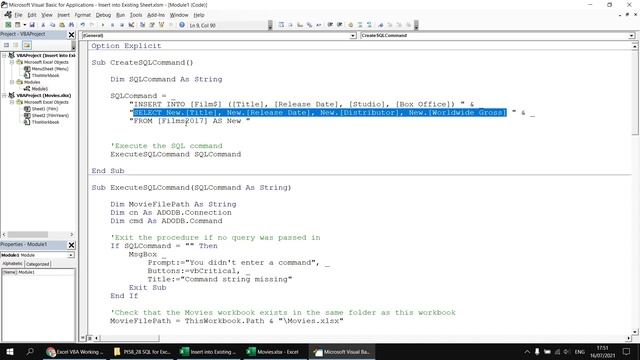
Task: Click the Windows Start button
Action: point(10,352)
